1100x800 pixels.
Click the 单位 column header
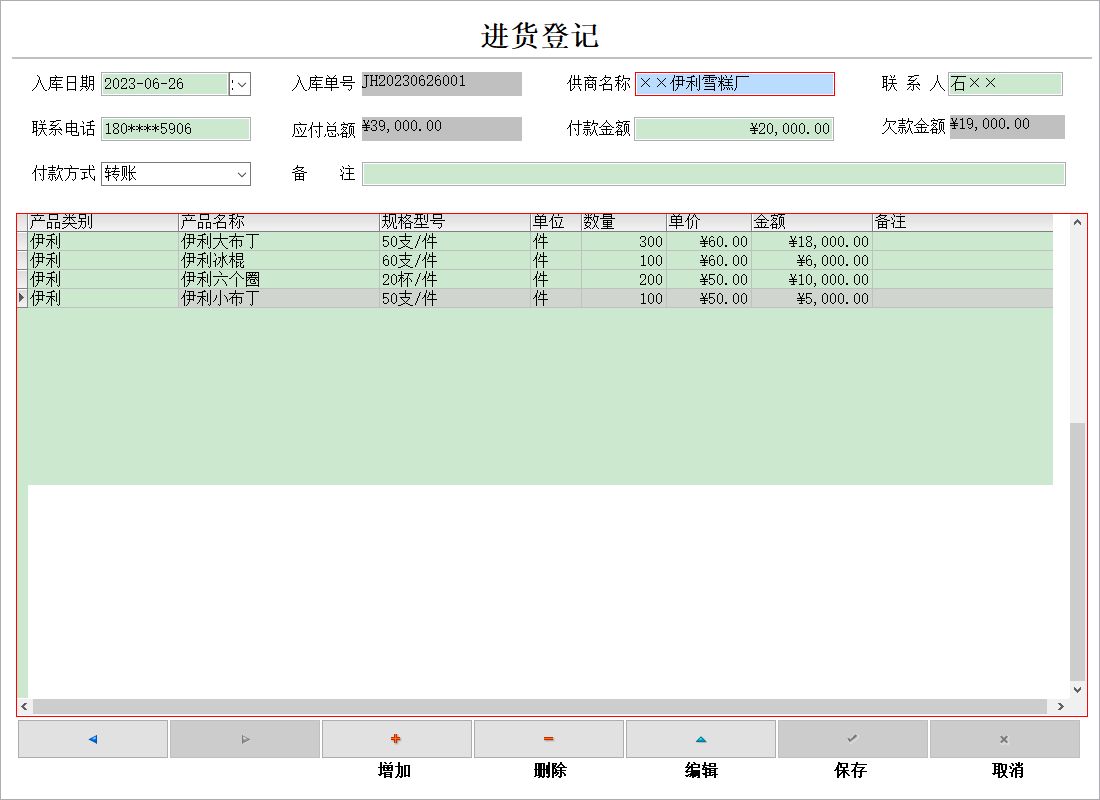click(556, 222)
